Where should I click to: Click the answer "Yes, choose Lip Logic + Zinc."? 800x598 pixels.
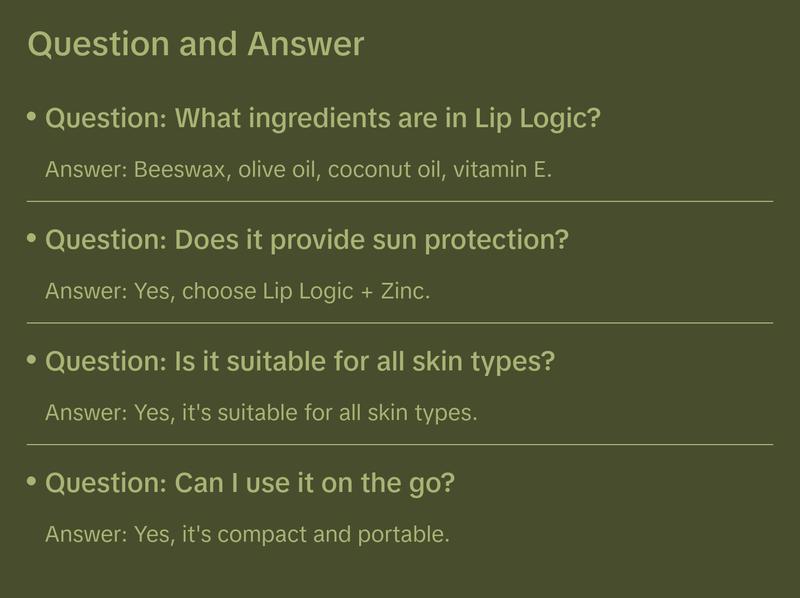pos(238,292)
